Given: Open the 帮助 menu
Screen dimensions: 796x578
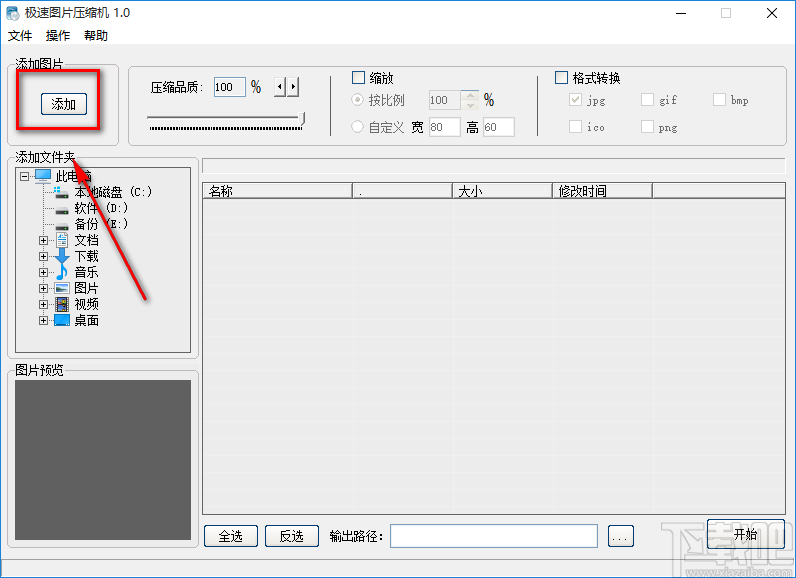Looking at the screenshot, I should coord(96,36).
